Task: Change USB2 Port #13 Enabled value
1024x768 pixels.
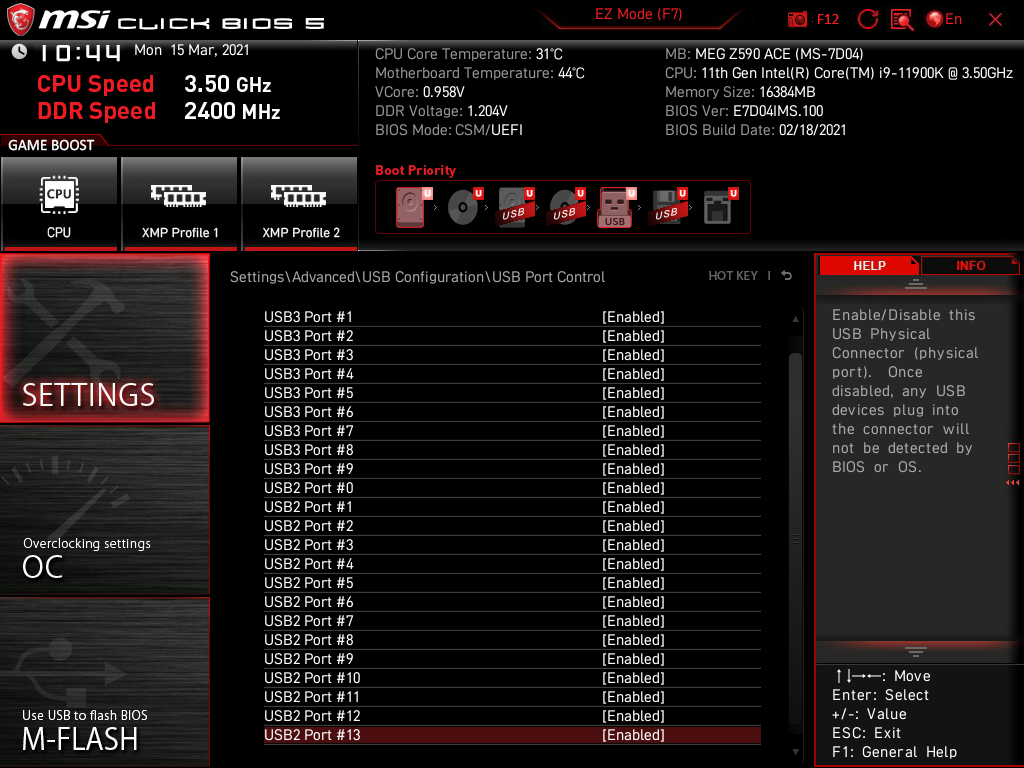Action: point(633,735)
